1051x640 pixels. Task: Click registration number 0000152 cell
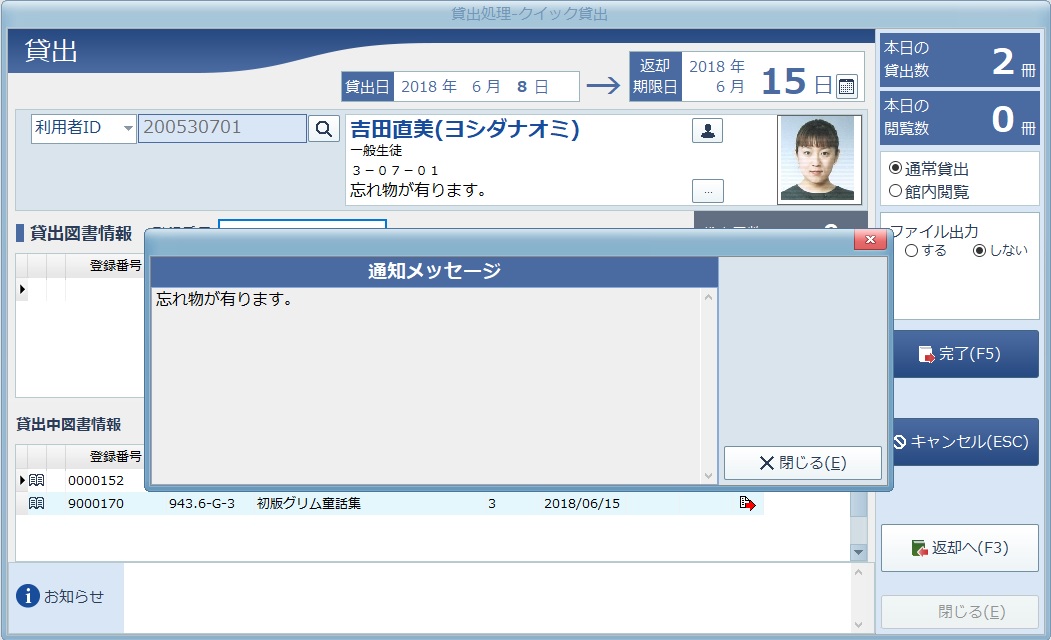pyautogui.click(x=96, y=481)
